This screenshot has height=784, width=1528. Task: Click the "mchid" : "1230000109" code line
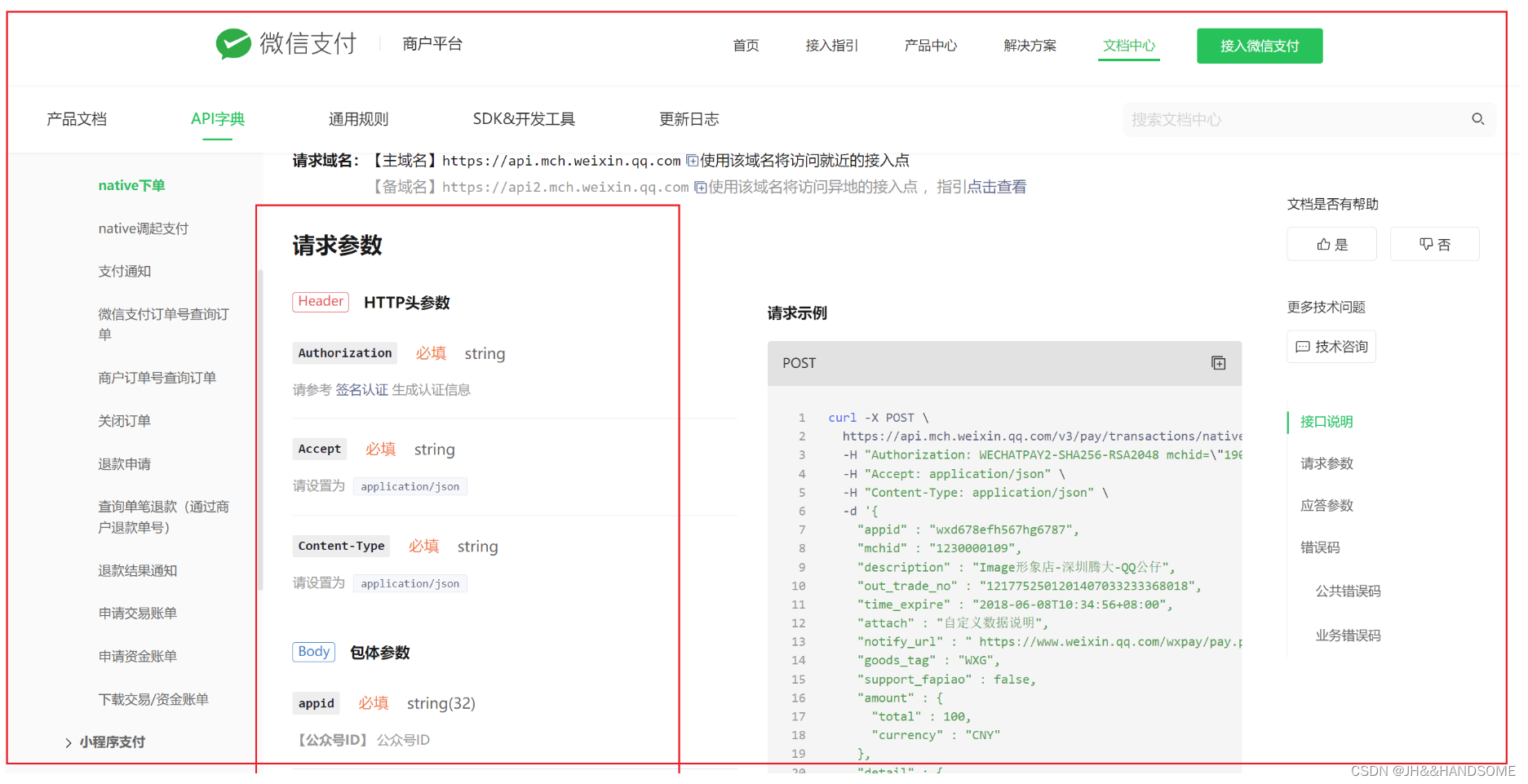pos(939,548)
